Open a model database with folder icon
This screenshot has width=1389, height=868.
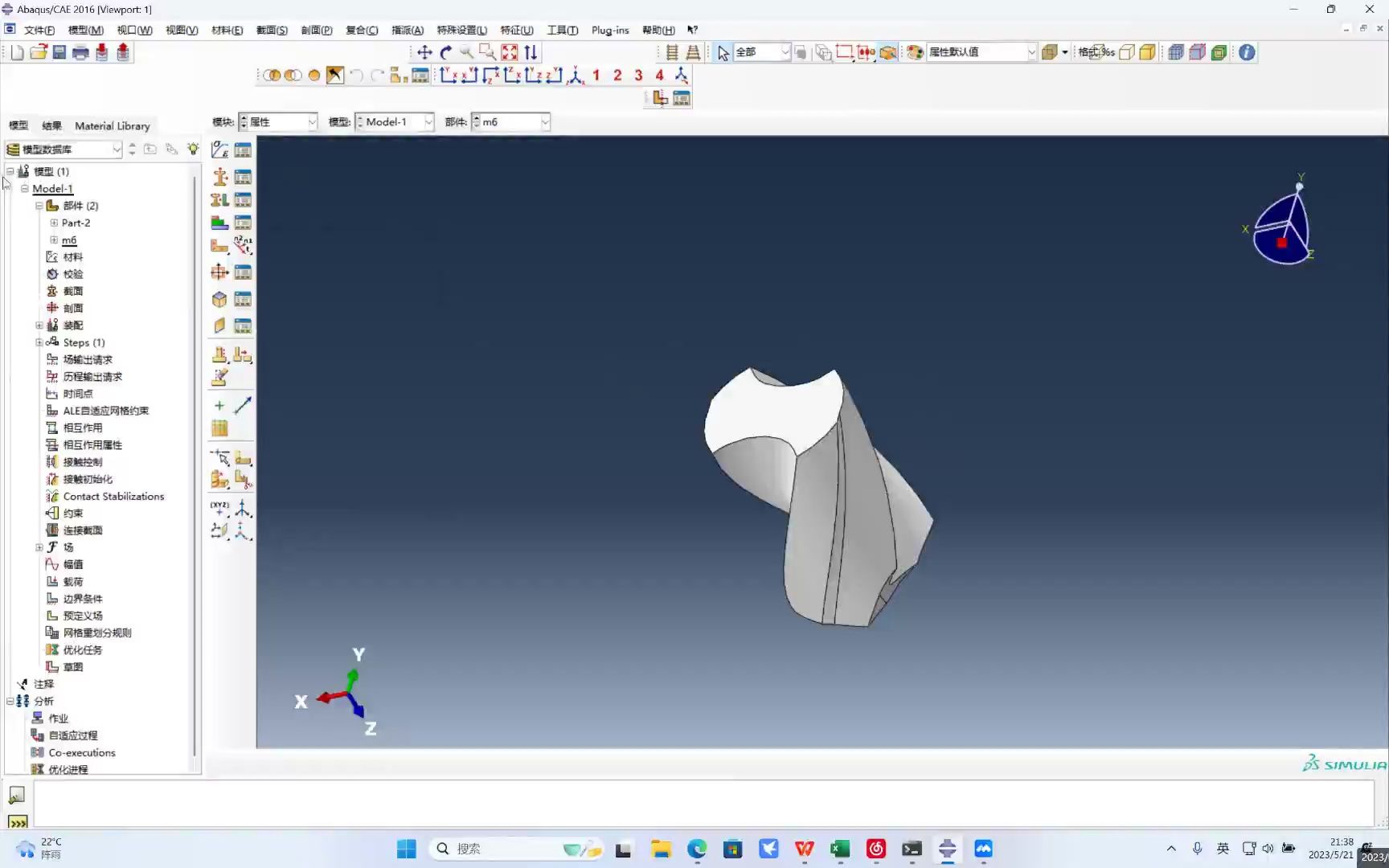coord(38,52)
